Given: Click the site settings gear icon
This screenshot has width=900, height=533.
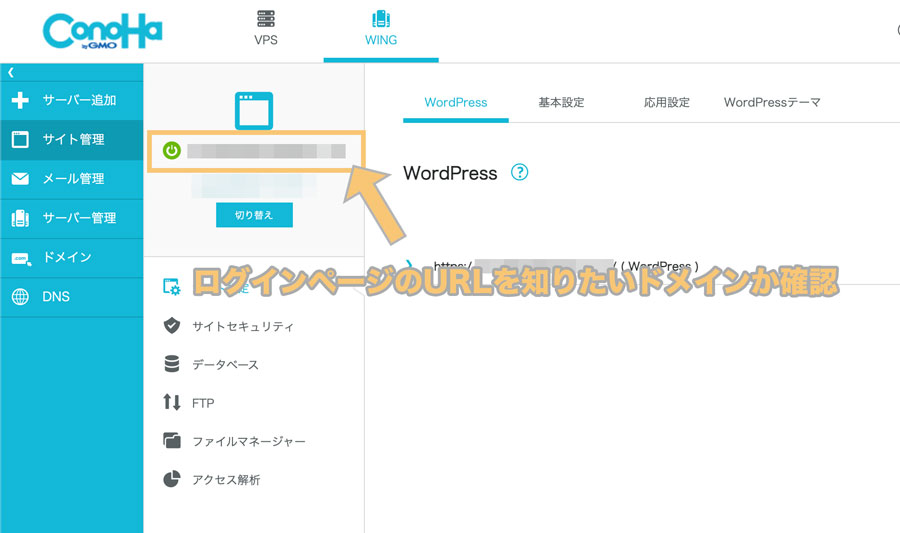Looking at the screenshot, I should [172, 286].
